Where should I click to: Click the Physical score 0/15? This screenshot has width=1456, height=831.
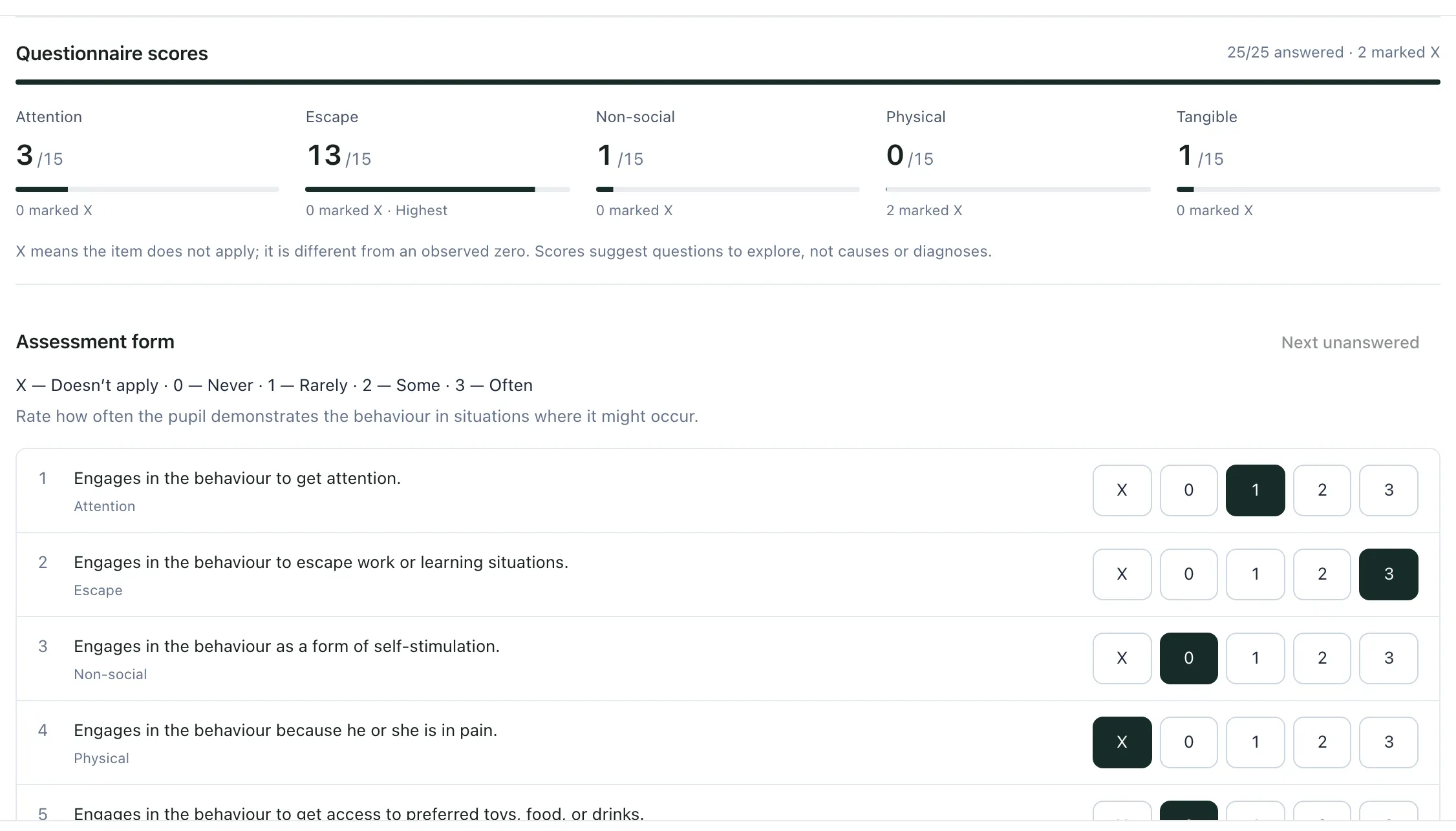(910, 156)
